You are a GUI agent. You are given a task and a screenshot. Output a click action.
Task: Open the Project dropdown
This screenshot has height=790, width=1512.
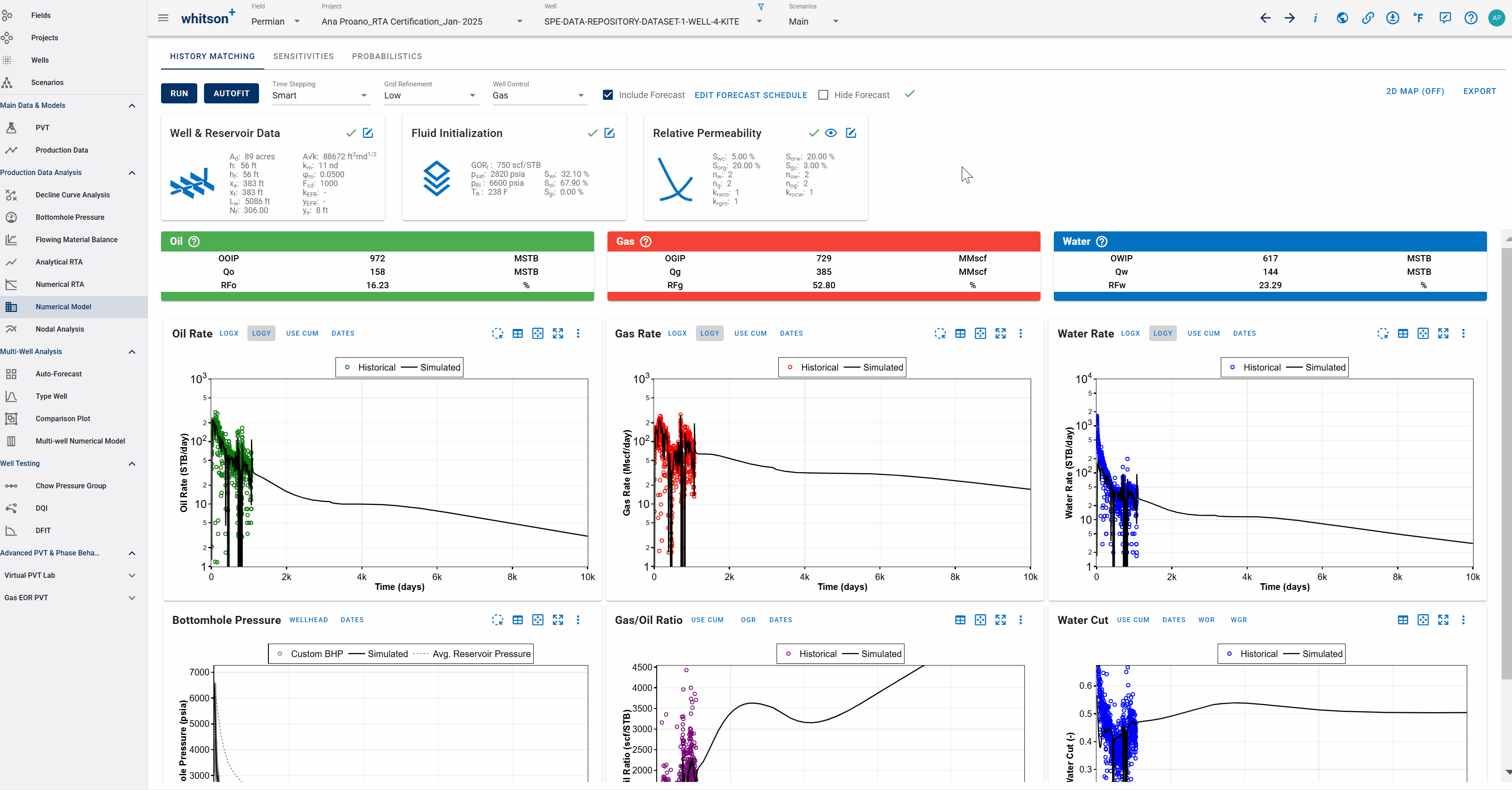[x=422, y=22]
